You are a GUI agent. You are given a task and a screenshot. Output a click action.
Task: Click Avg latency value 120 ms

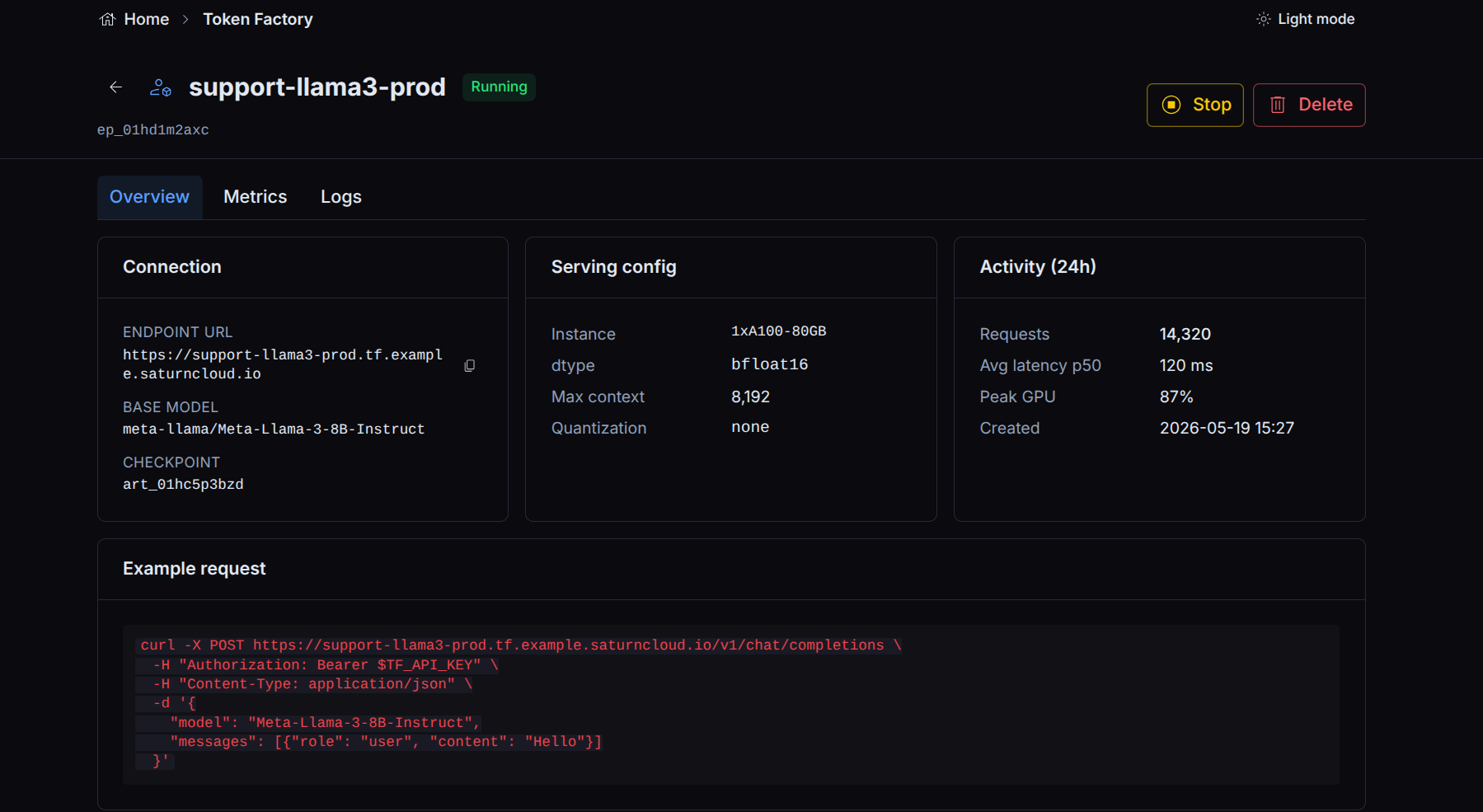pos(1185,365)
